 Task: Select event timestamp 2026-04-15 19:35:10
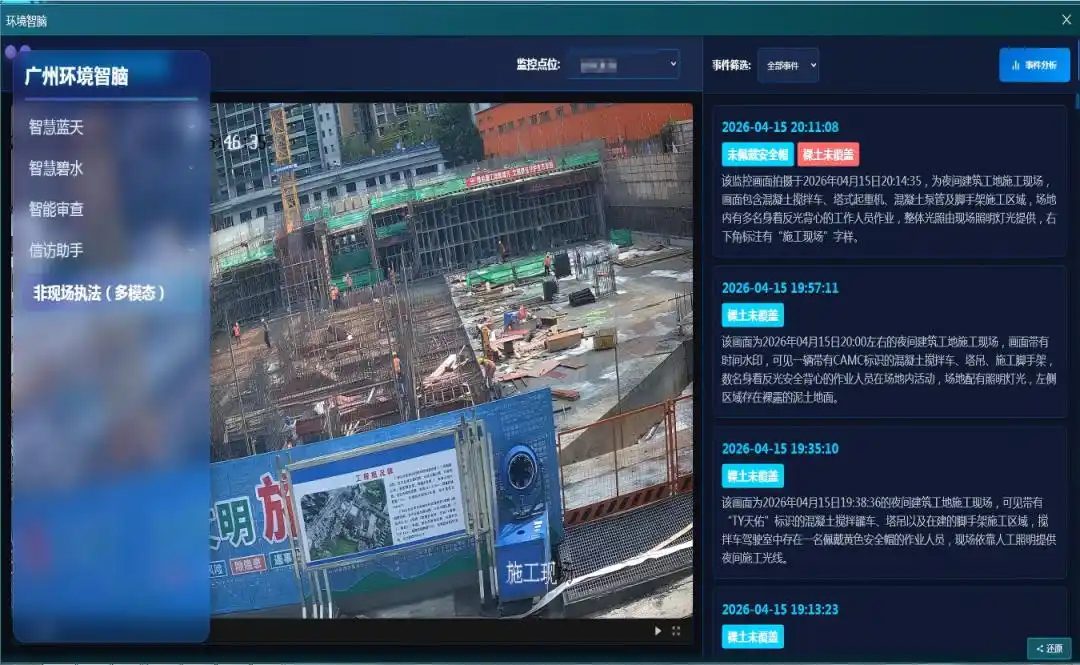[x=780, y=449]
